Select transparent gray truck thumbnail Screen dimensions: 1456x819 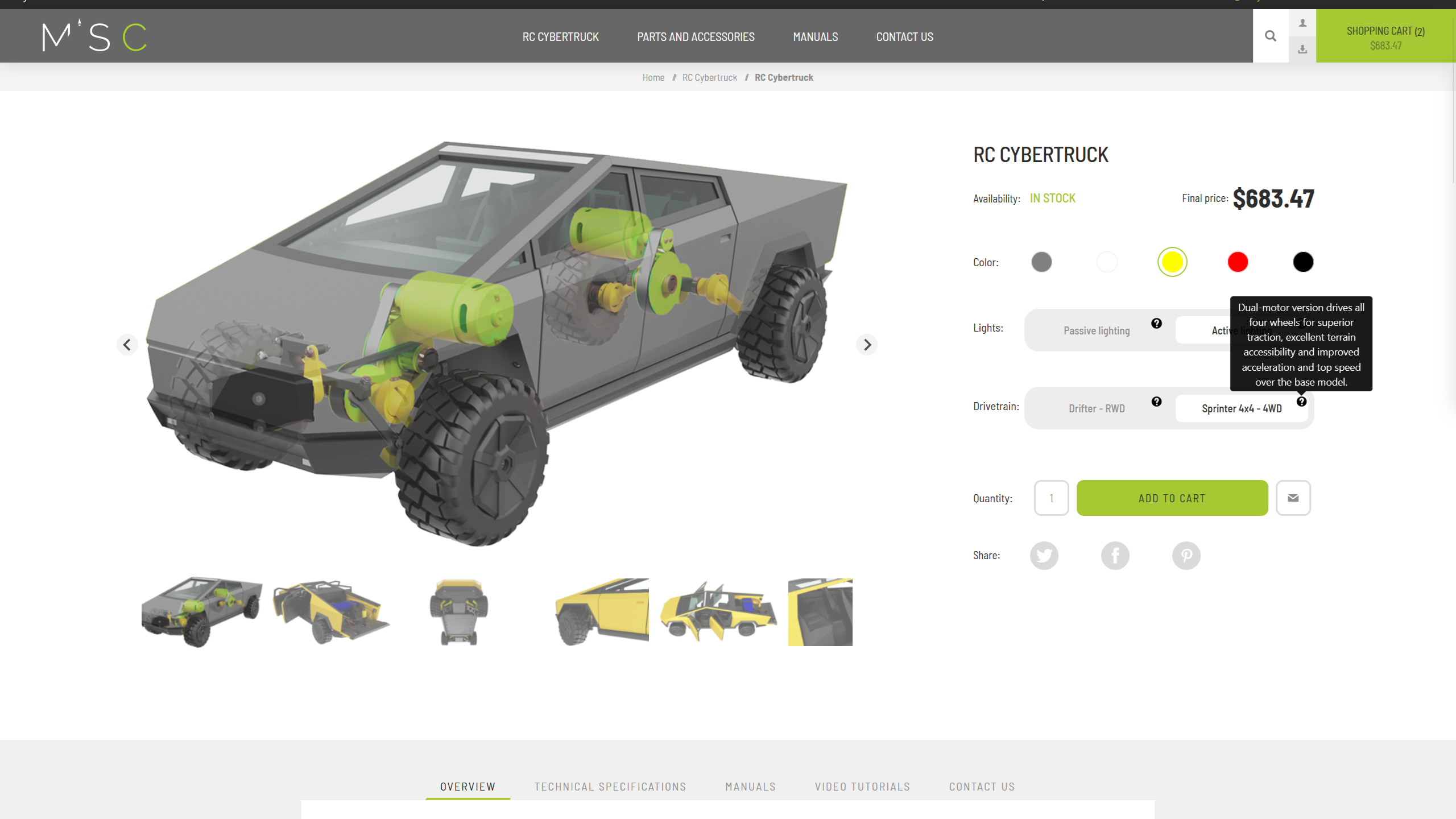coord(202,612)
